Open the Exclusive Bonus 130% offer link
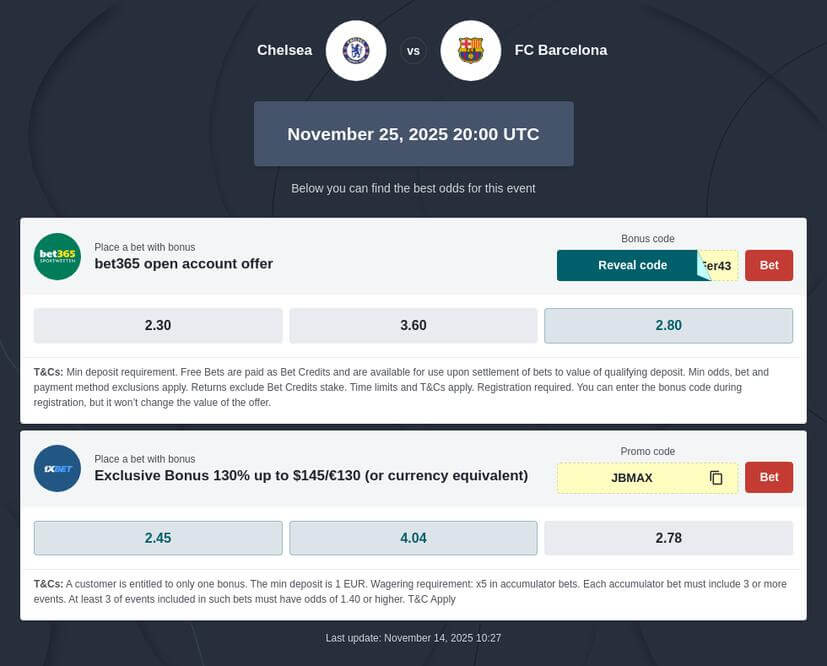This screenshot has width=827, height=666. click(310, 476)
